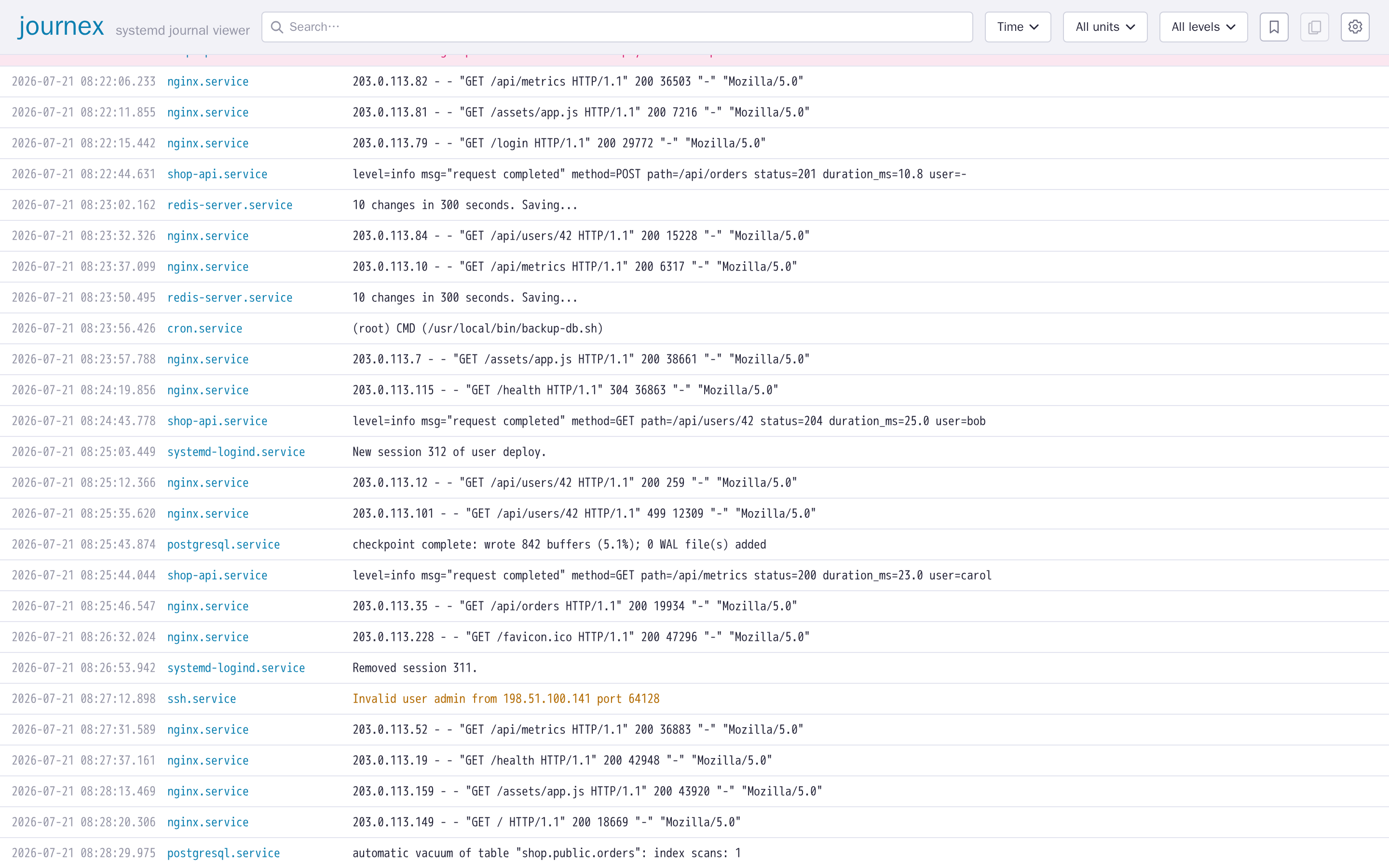Select the 'automatic vacuum of table' message
Screen dimensions: 1389x868
coord(546,853)
